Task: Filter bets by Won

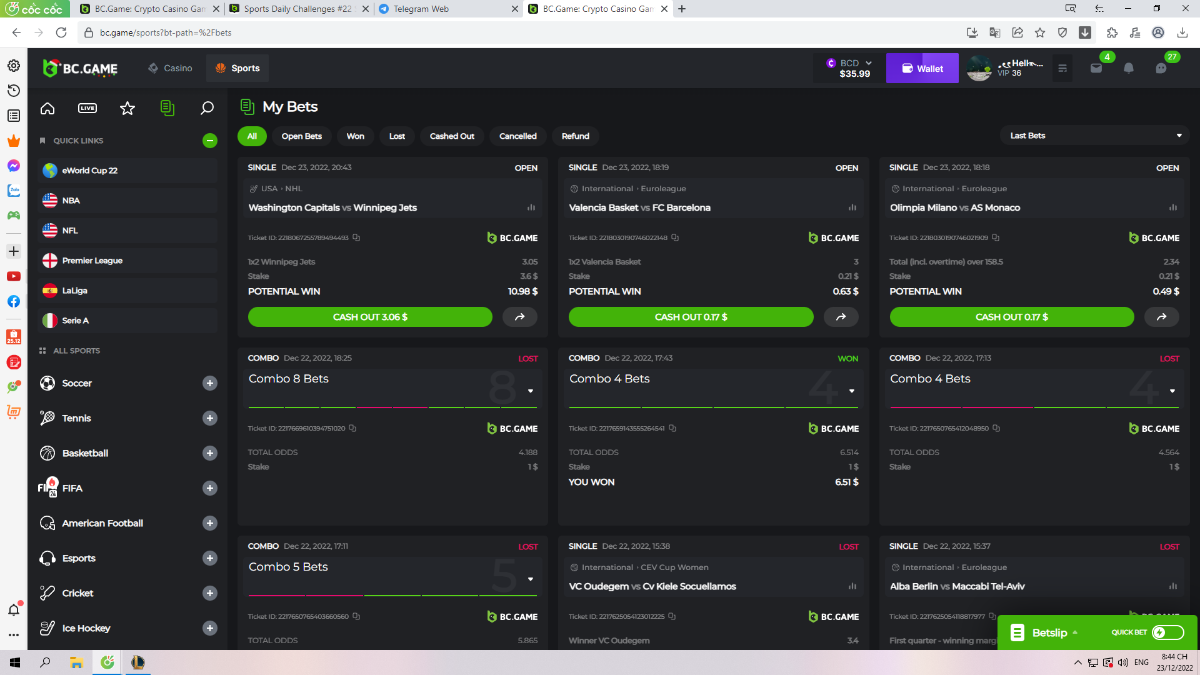Action: [355, 136]
